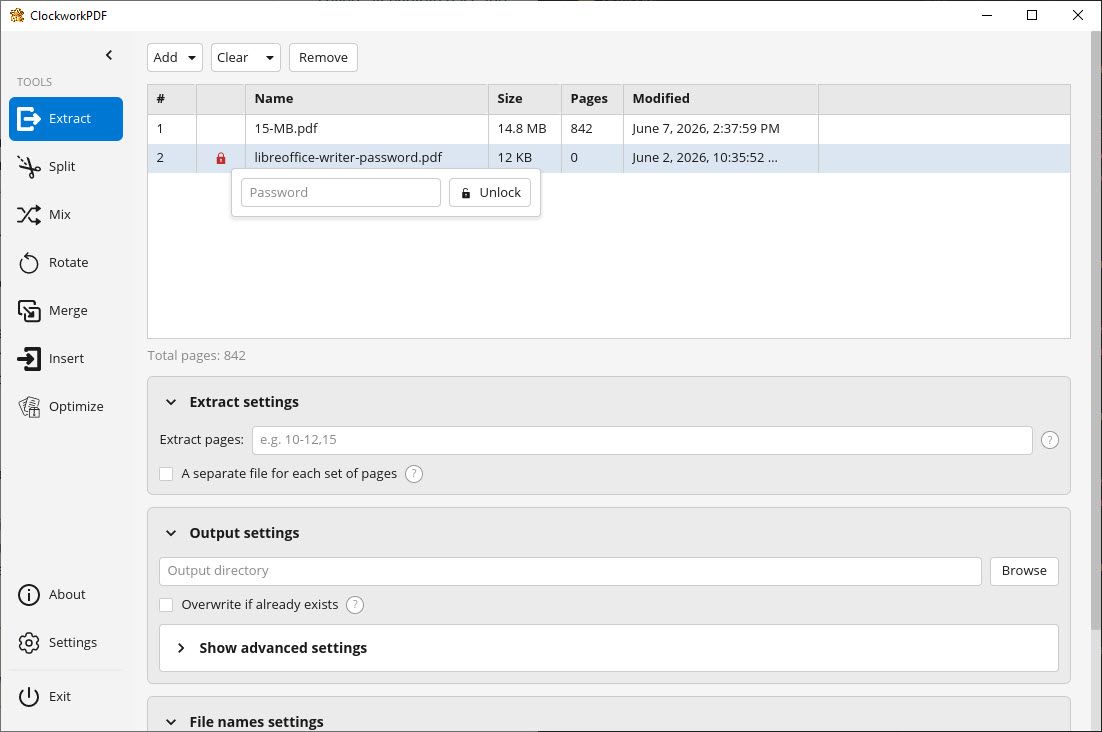The image size is (1102, 732).
Task: Open the Clear dropdown
Action: pyautogui.click(x=245, y=58)
